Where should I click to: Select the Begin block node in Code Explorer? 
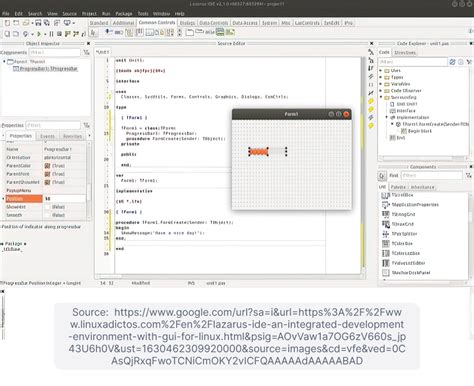click(420, 131)
